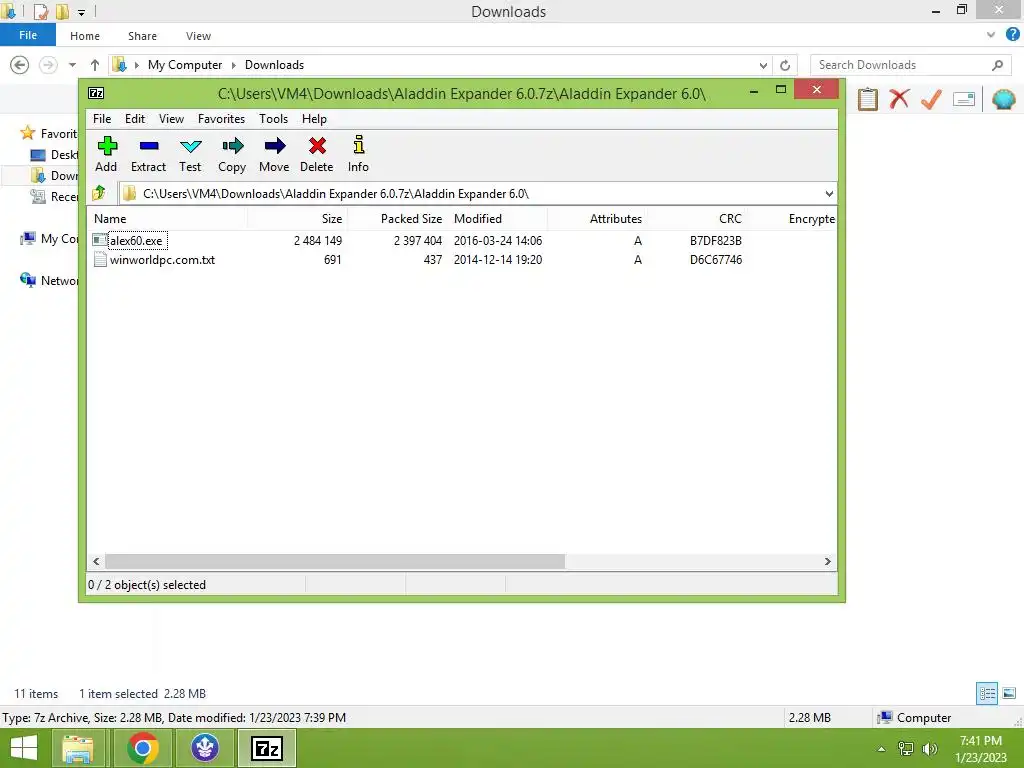Image resolution: width=1024 pixels, height=768 pixels.
Task: Show hidden system tray icons
Action: point(881,749)
